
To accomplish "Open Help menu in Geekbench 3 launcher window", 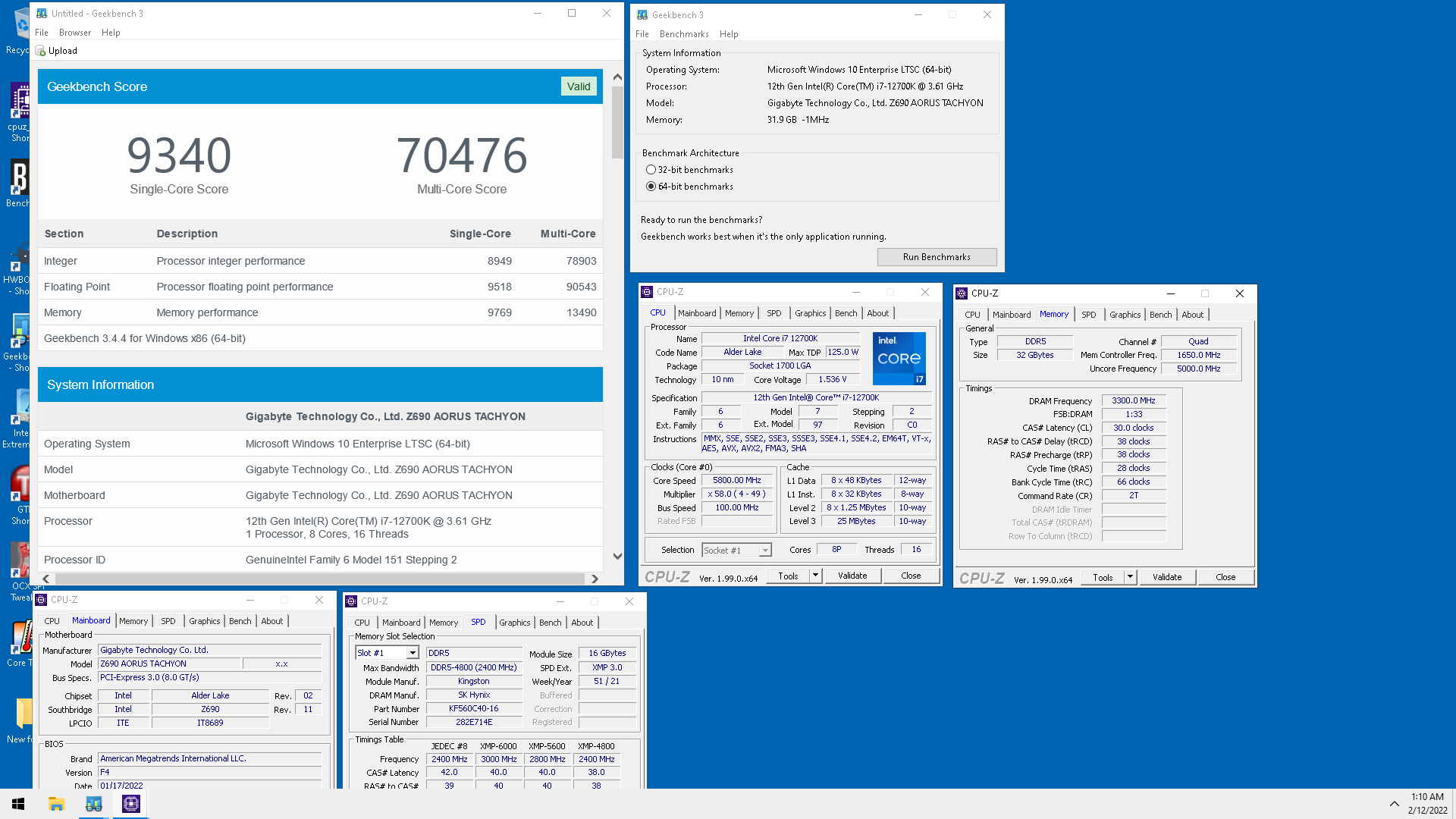I will click(x=729, y=34).
